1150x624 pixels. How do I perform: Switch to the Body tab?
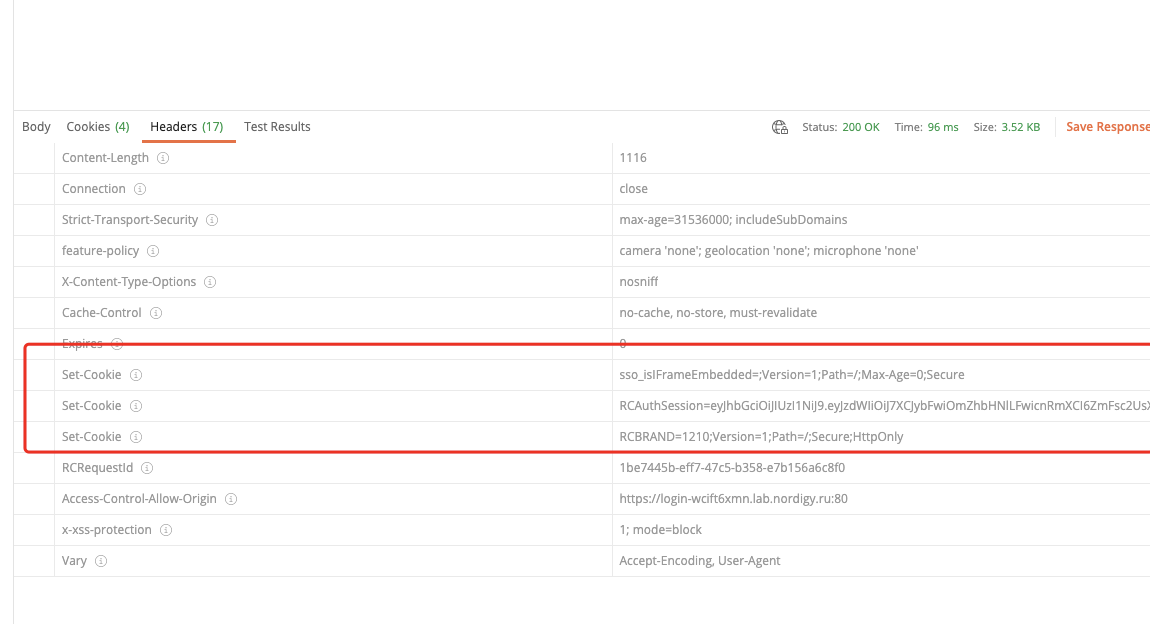point(36,126)
